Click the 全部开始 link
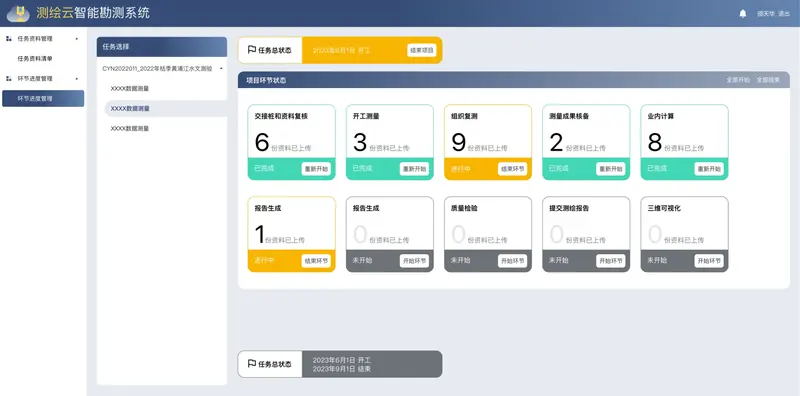Viewport: 800px width, 396px height. [x=738, y=80]
